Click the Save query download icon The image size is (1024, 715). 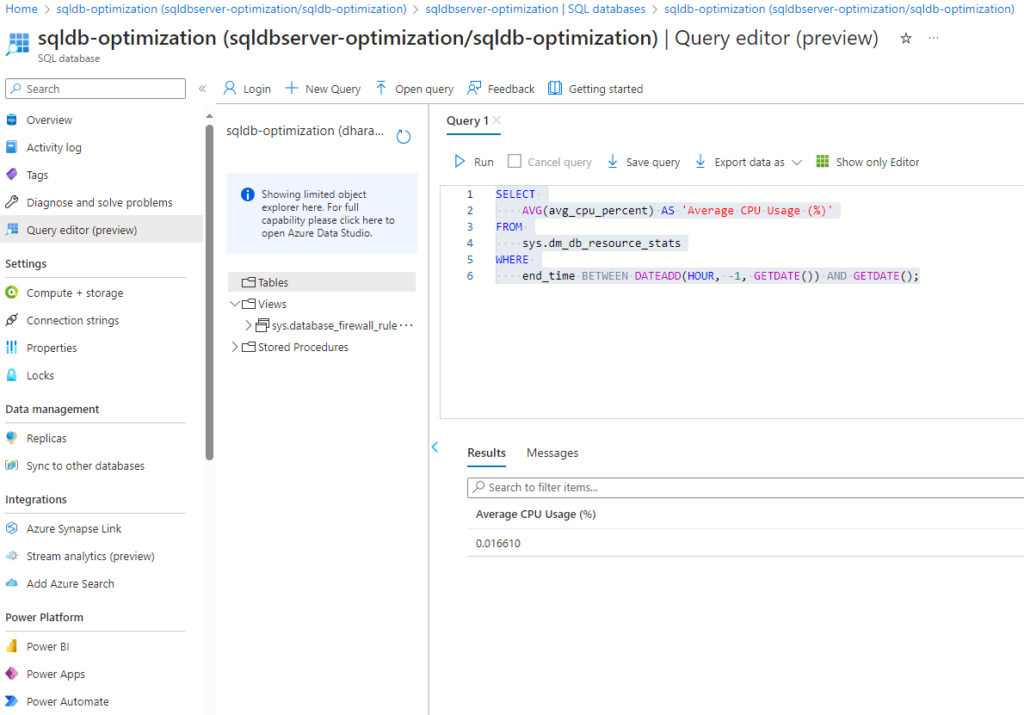point(613,162)
